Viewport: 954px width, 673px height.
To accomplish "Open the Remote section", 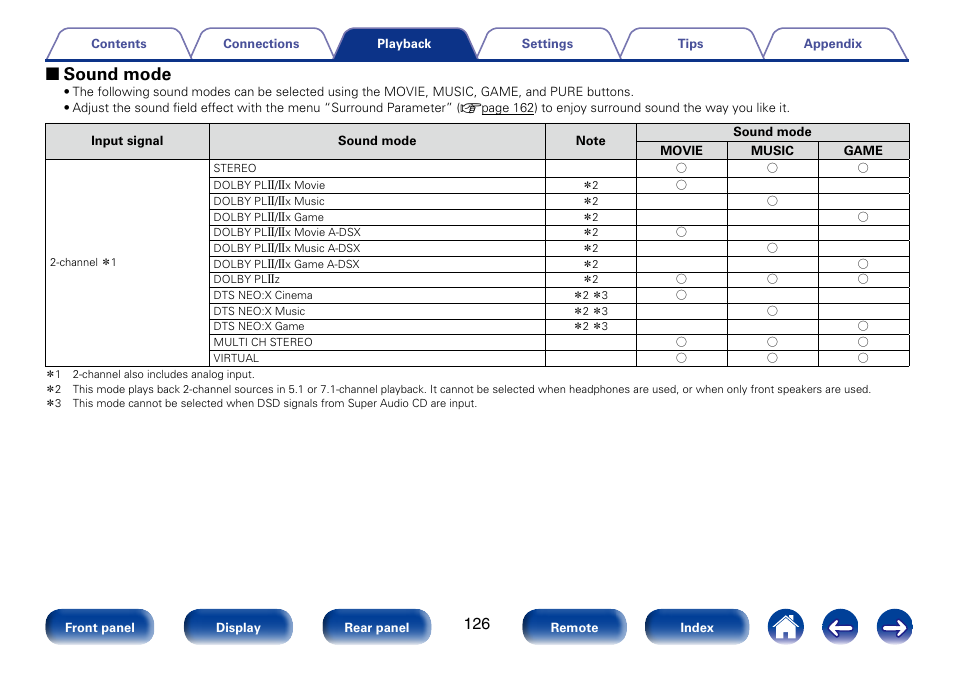I will (574, 627).
